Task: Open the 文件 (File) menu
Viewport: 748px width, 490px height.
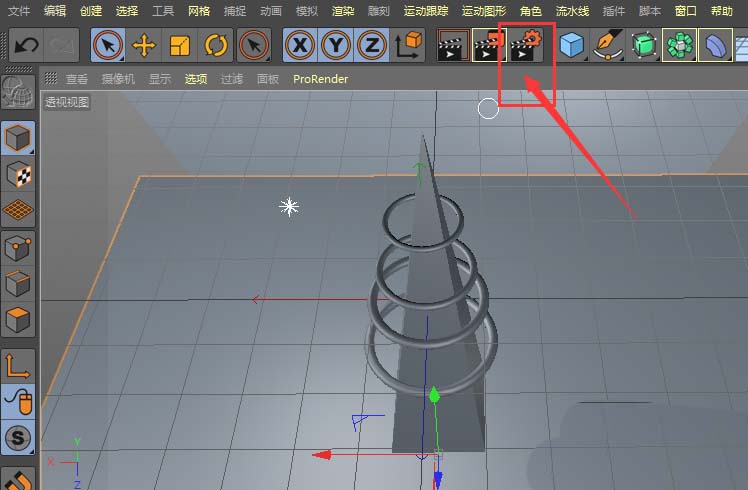Action: (x=19, y=11)
